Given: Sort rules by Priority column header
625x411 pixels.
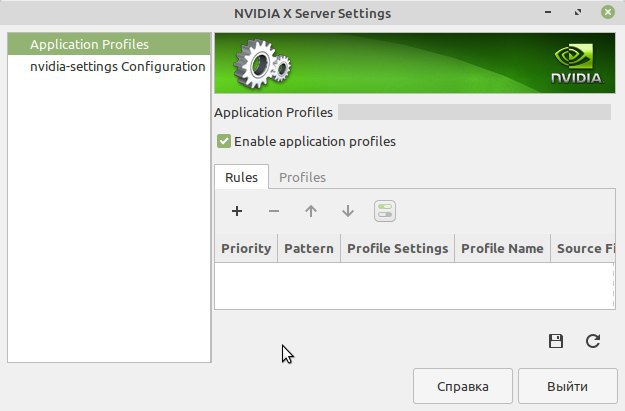Looking at the screenshot, I should click(246, 248).
